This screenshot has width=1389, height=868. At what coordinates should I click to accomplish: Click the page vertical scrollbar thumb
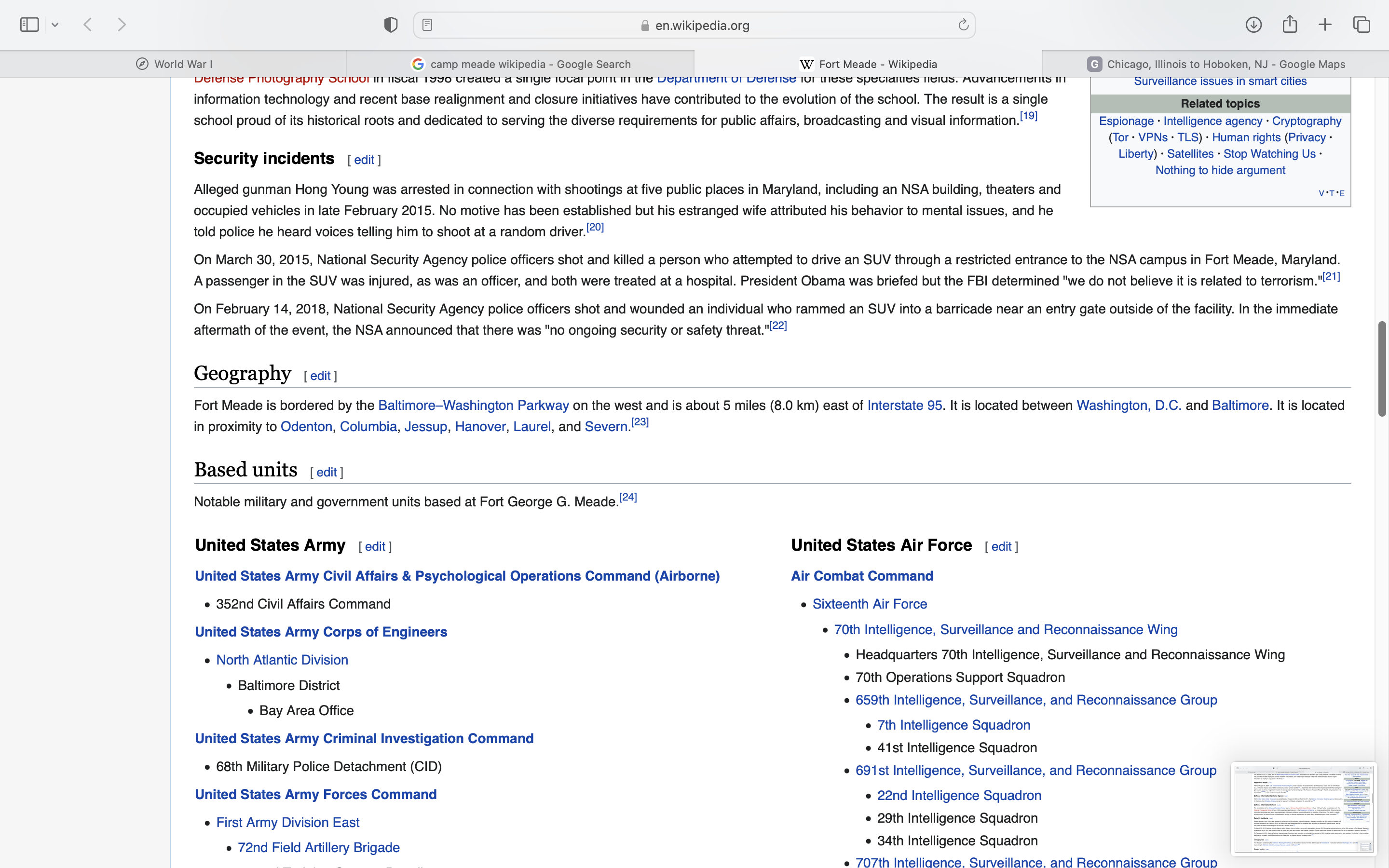coord(1382,368)
